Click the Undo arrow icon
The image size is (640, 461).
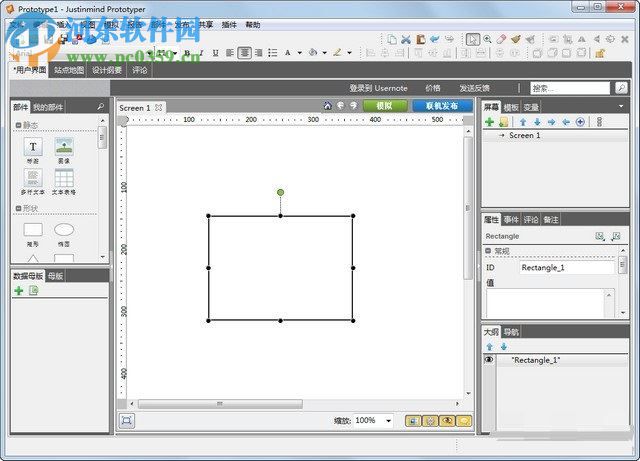click(435, 39)
